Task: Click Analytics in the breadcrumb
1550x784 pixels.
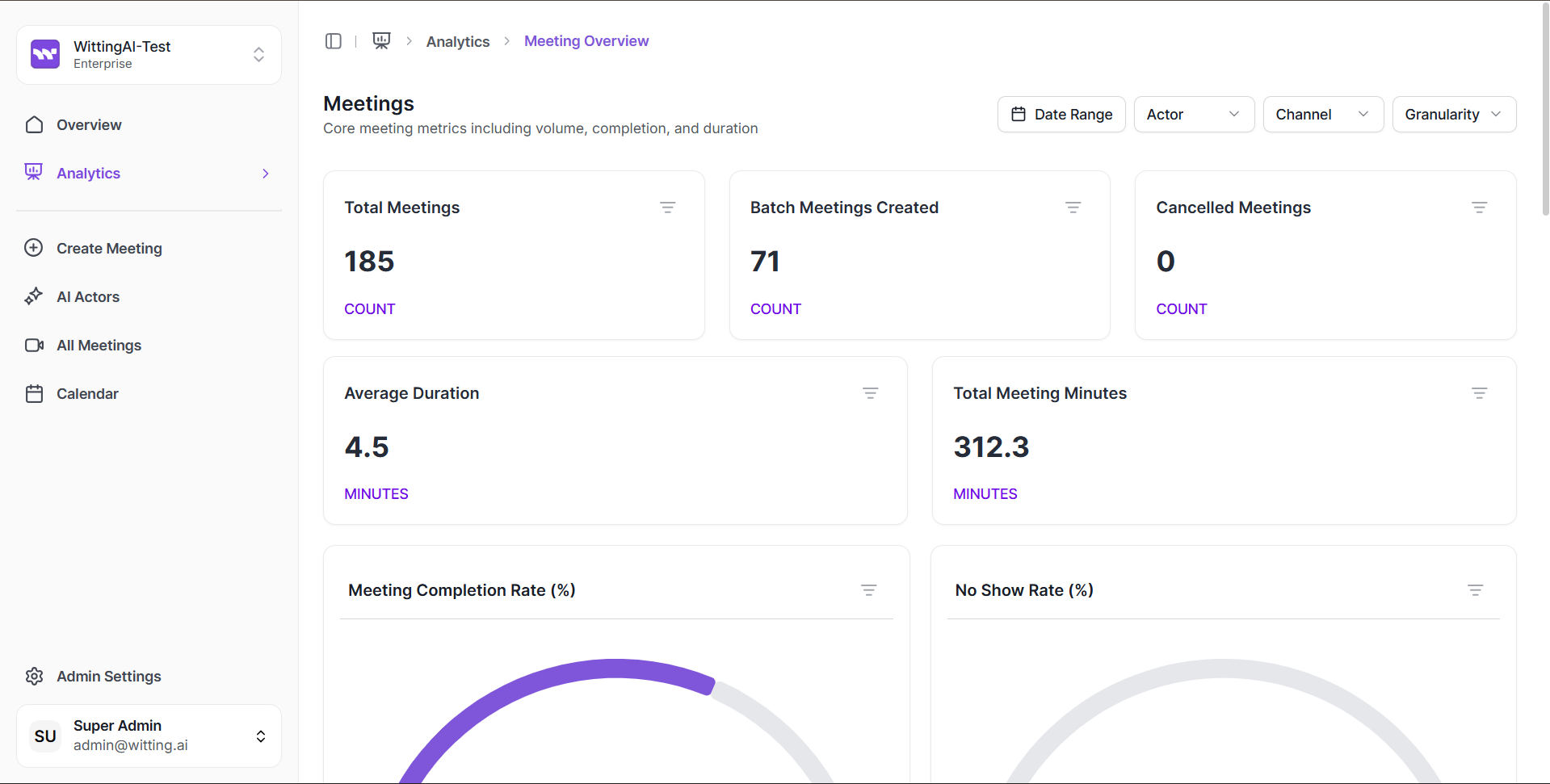Action: click(x=457, y=42)
